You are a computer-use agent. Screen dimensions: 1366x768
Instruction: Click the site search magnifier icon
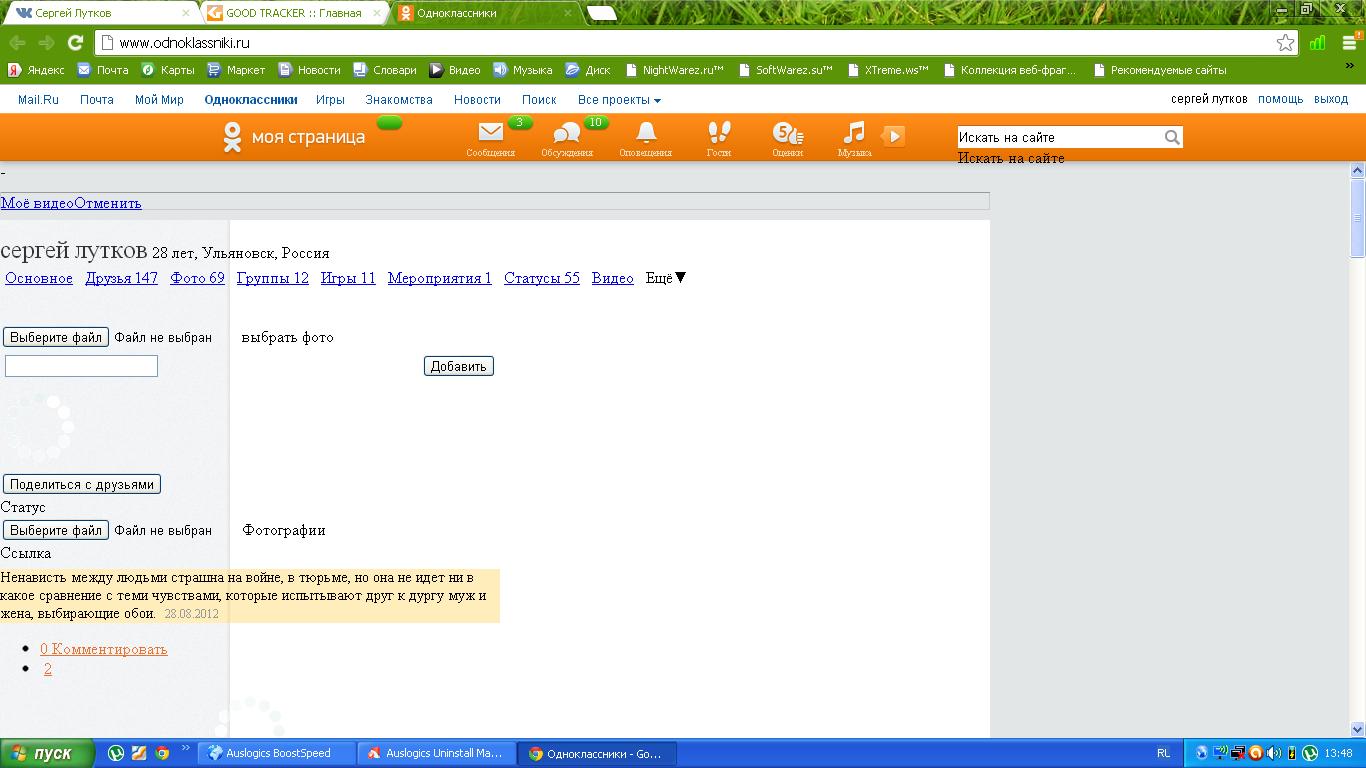coord(1172,138)
